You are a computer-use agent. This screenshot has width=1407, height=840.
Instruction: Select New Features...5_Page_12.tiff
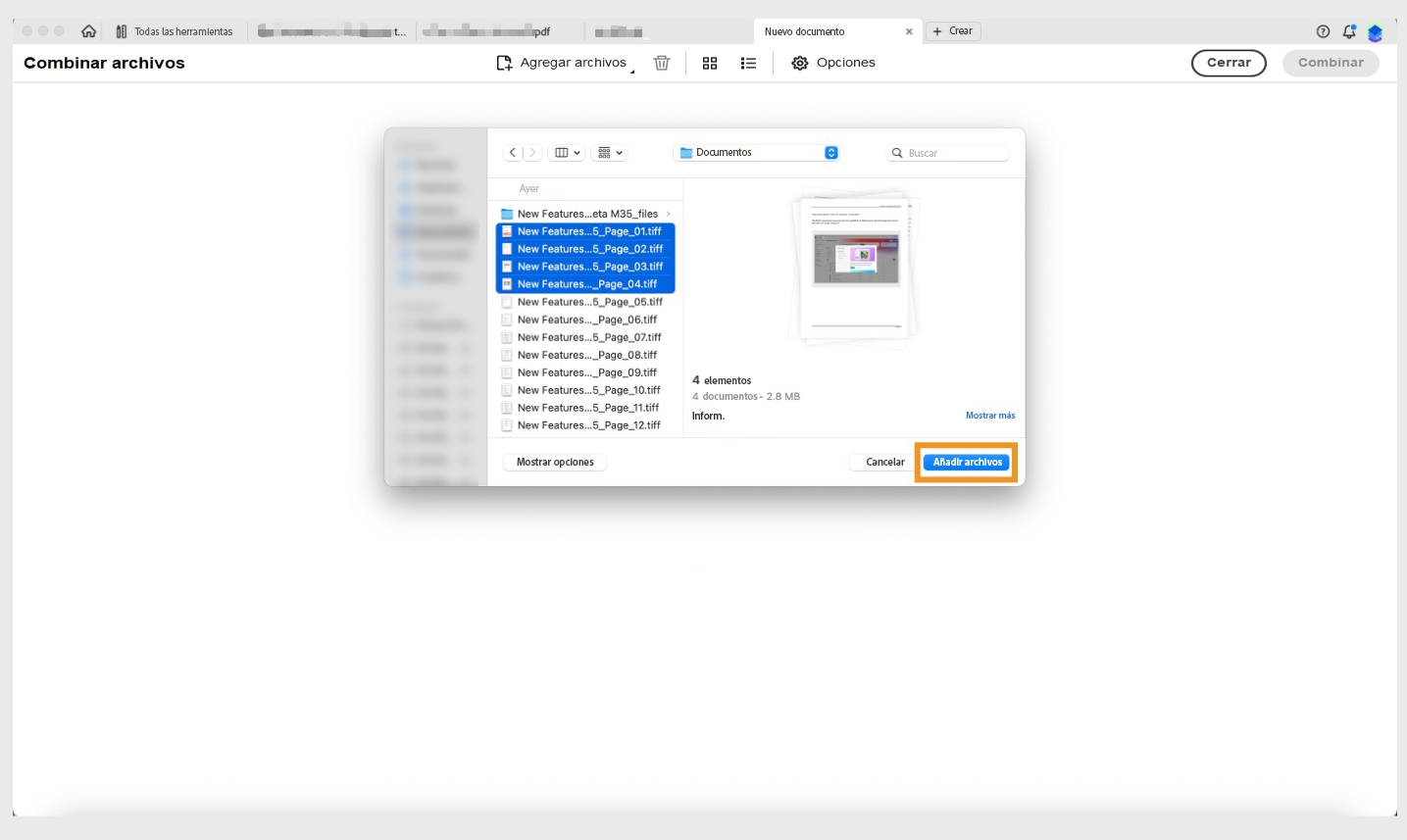pos(585,425)
